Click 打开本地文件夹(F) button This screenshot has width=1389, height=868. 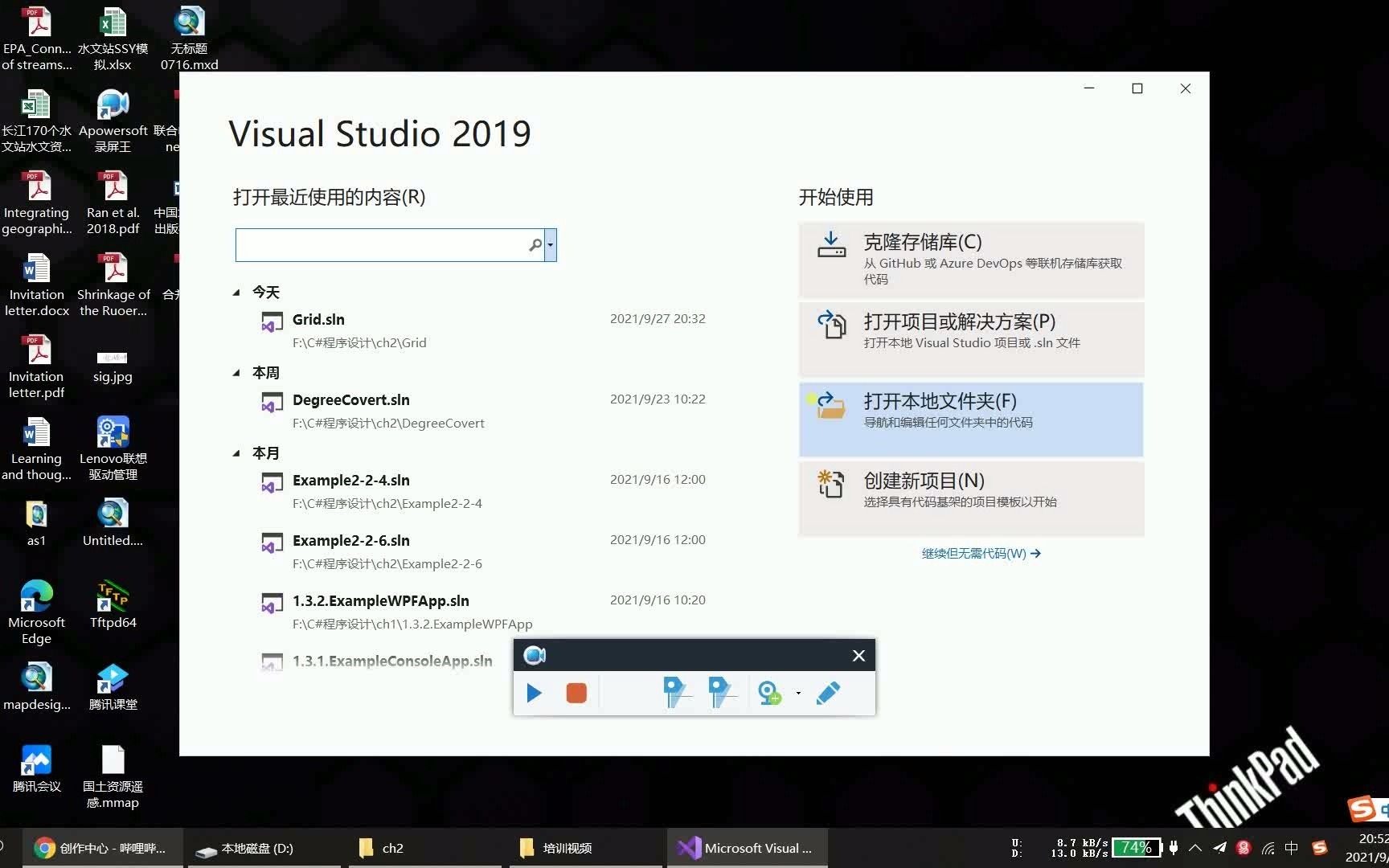point(971,419)
